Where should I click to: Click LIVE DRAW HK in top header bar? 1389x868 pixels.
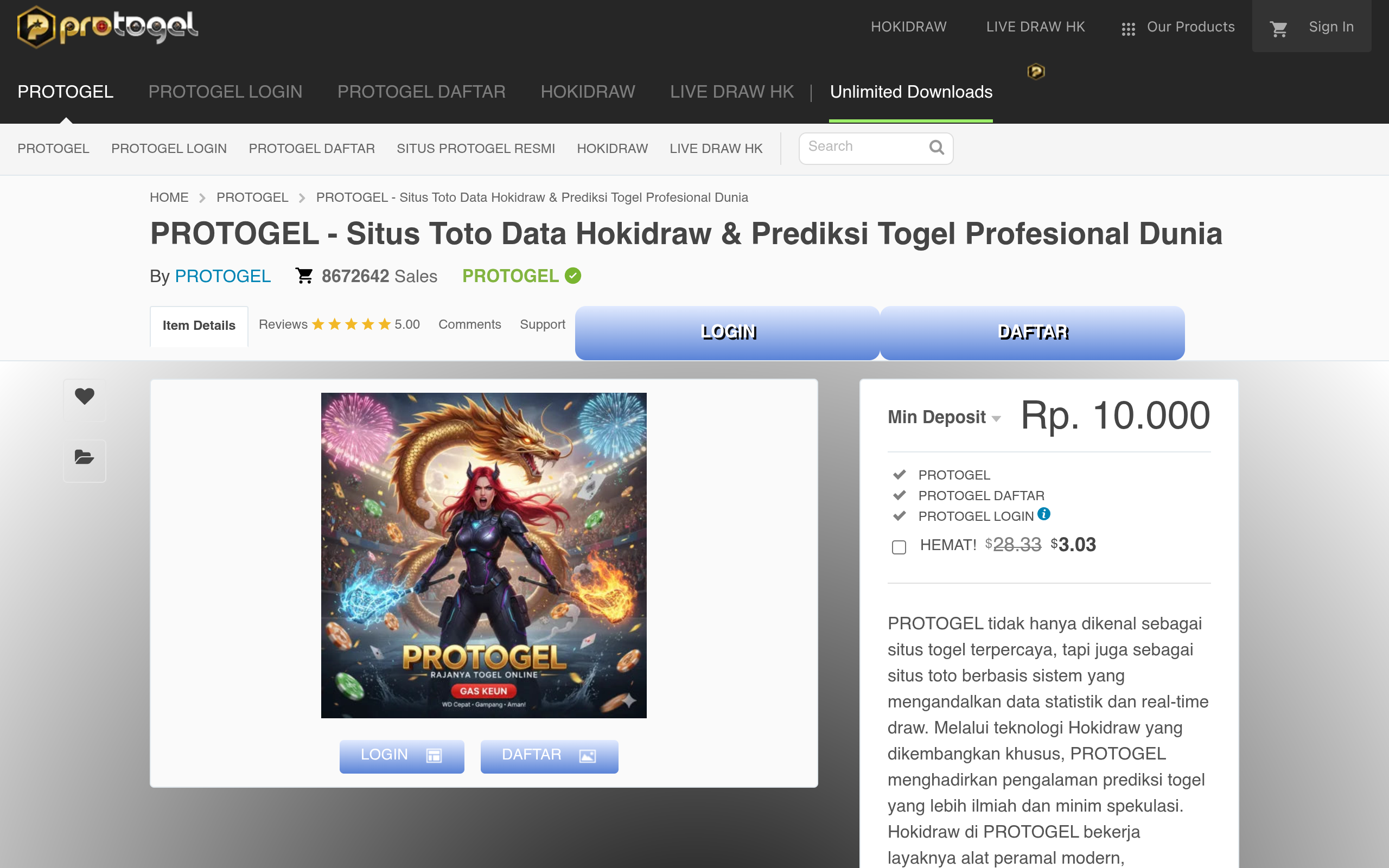tap(1035, 27)
